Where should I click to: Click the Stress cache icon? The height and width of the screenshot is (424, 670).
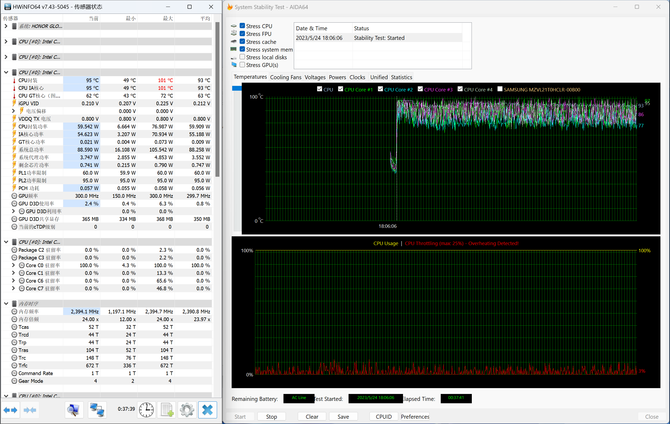(234, 41)
